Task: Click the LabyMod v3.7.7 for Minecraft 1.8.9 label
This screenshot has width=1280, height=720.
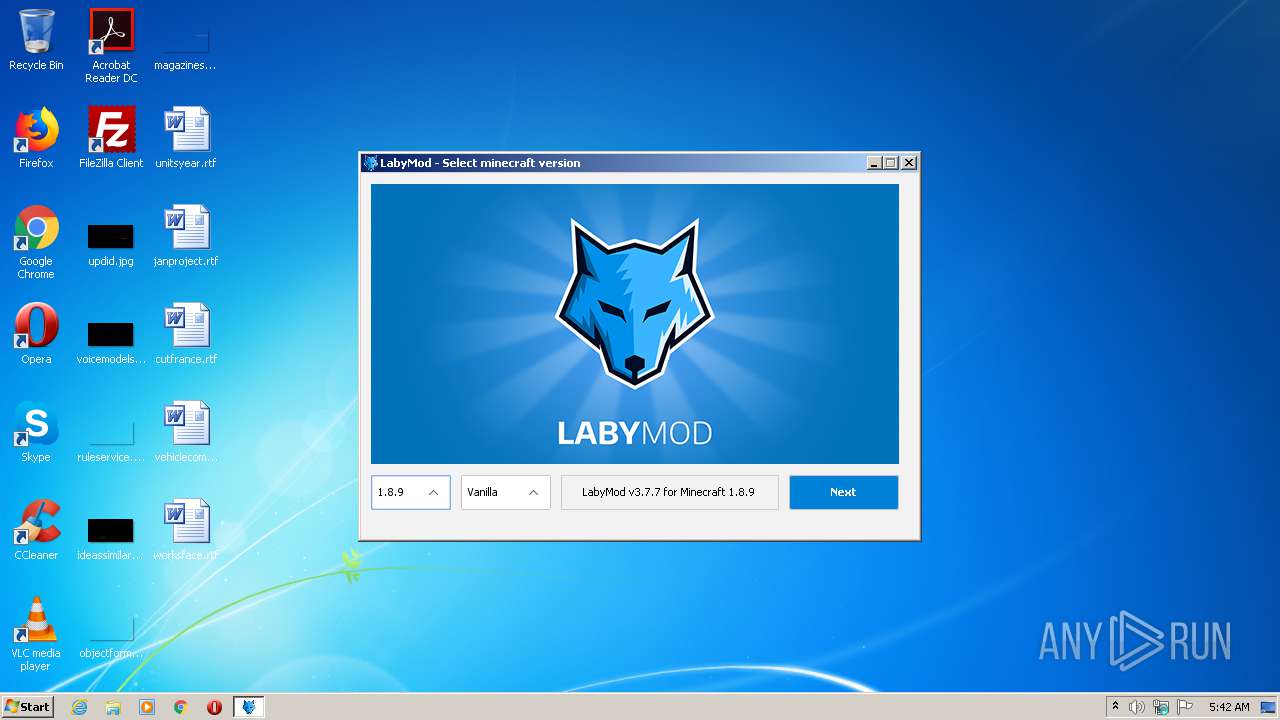Action: 668,492
